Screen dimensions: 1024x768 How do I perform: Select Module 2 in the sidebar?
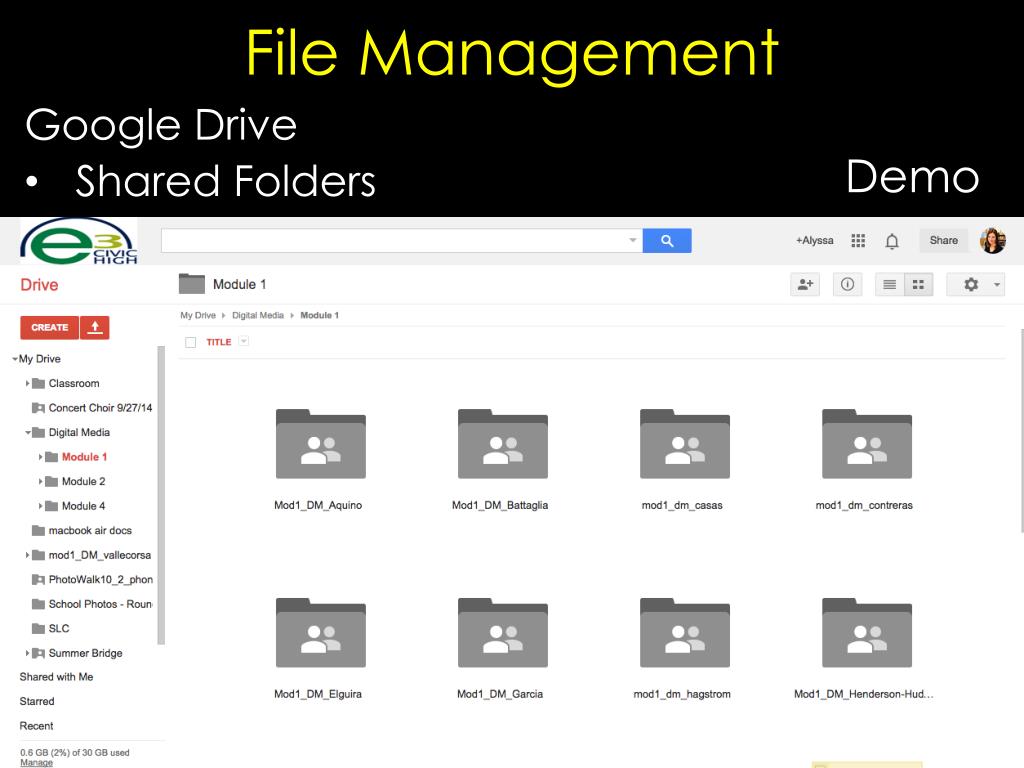click(x=83, y=481)
